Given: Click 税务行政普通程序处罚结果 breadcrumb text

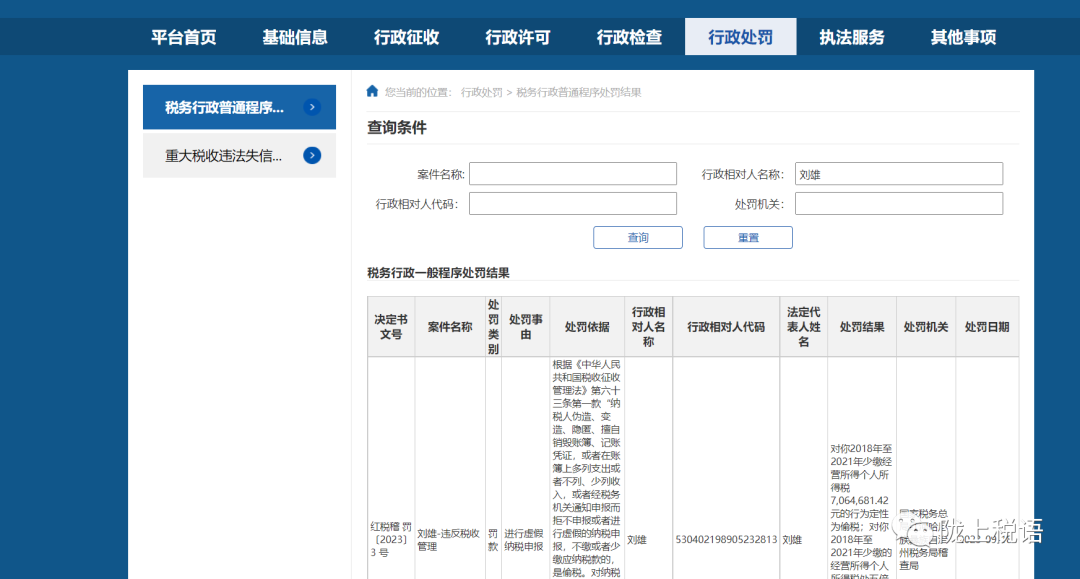Looking at the screenshot, I should pyautogui.click(x=579, y=92).
